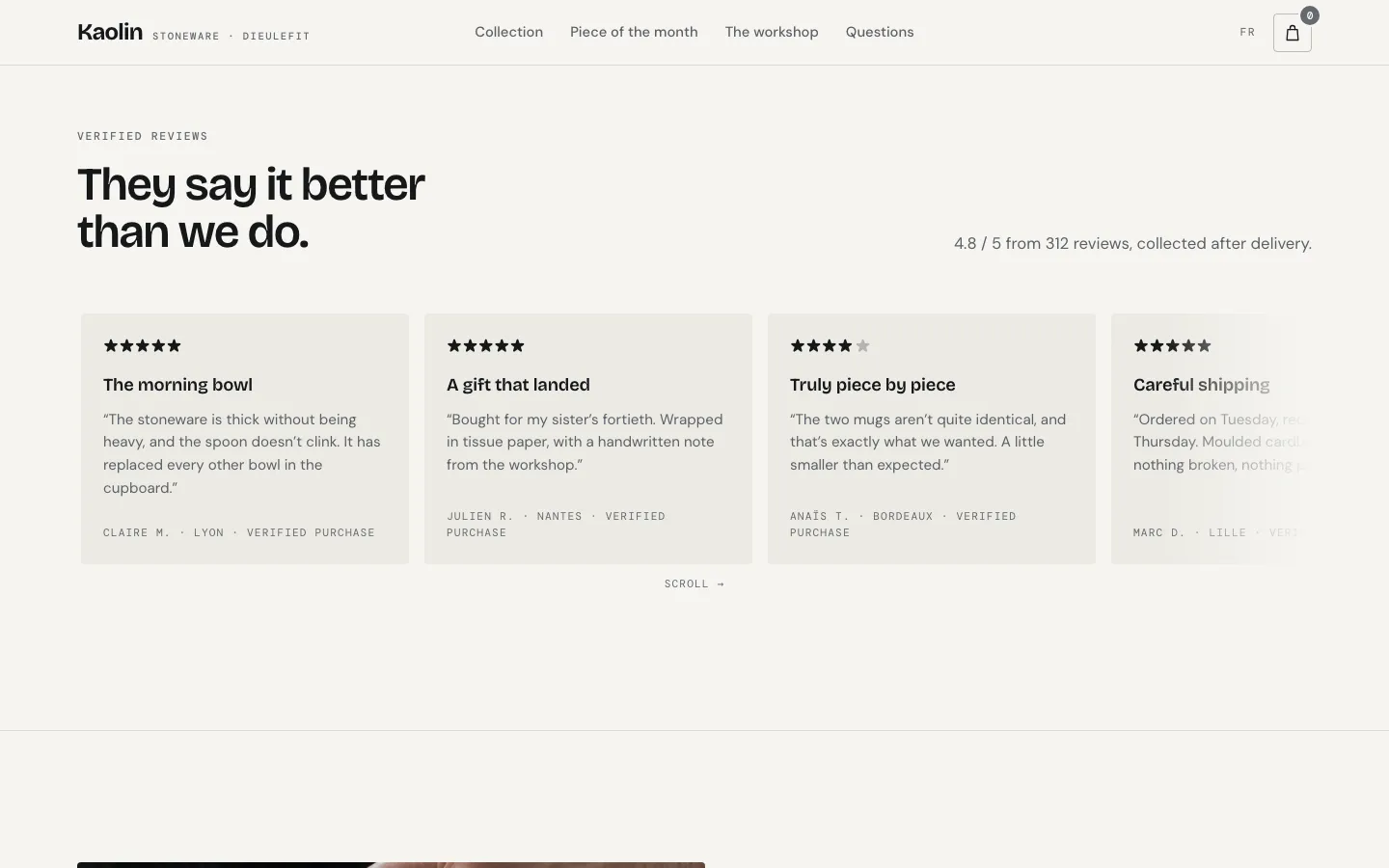This screenshot has height=868, width=1389.
Task: Open the Questions page
Action: point(880,32)
